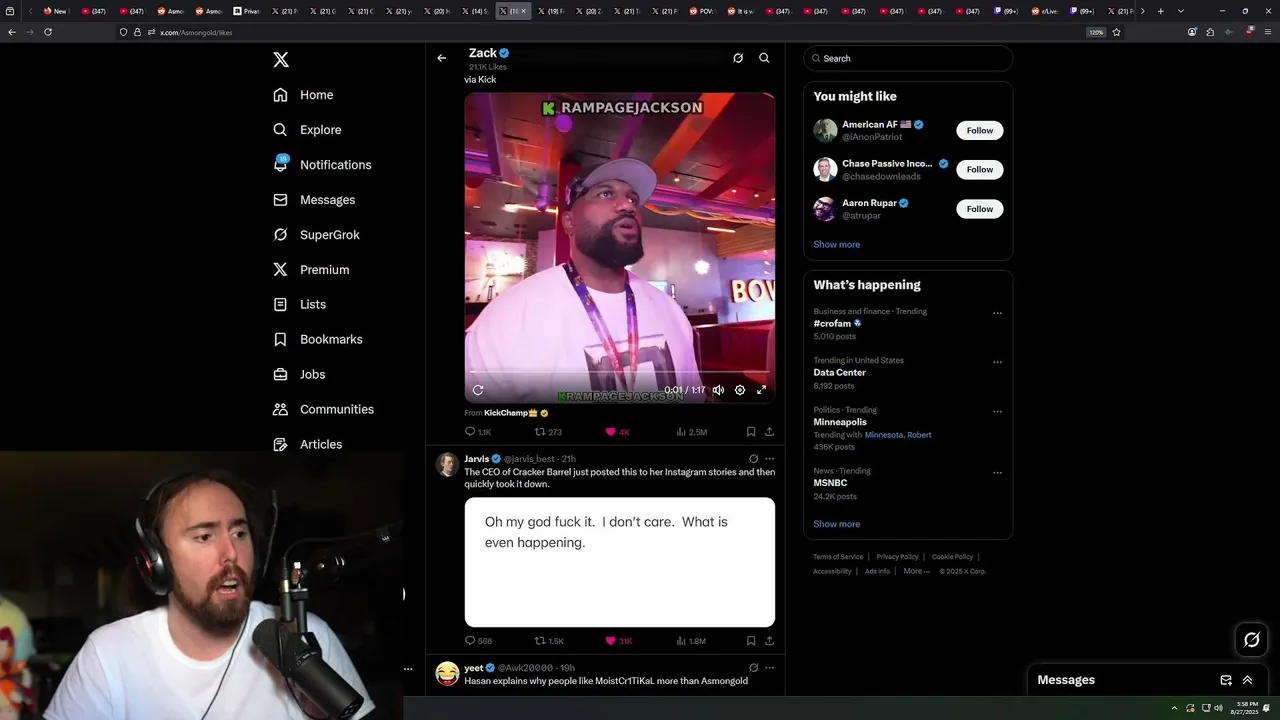The image size is (1280, 720).
Task: Open more options for #crofam trend
Action: [997, 313]
